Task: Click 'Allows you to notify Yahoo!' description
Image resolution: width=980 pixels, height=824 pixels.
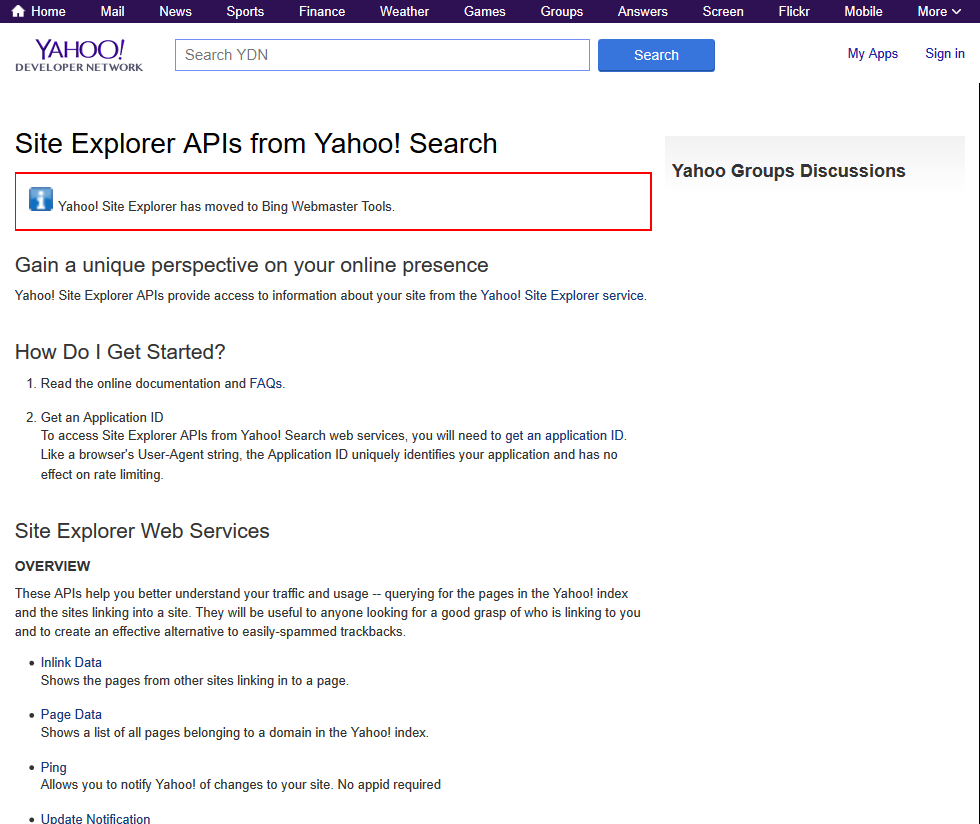Action: pyautogui.click(x=241, y=785)
